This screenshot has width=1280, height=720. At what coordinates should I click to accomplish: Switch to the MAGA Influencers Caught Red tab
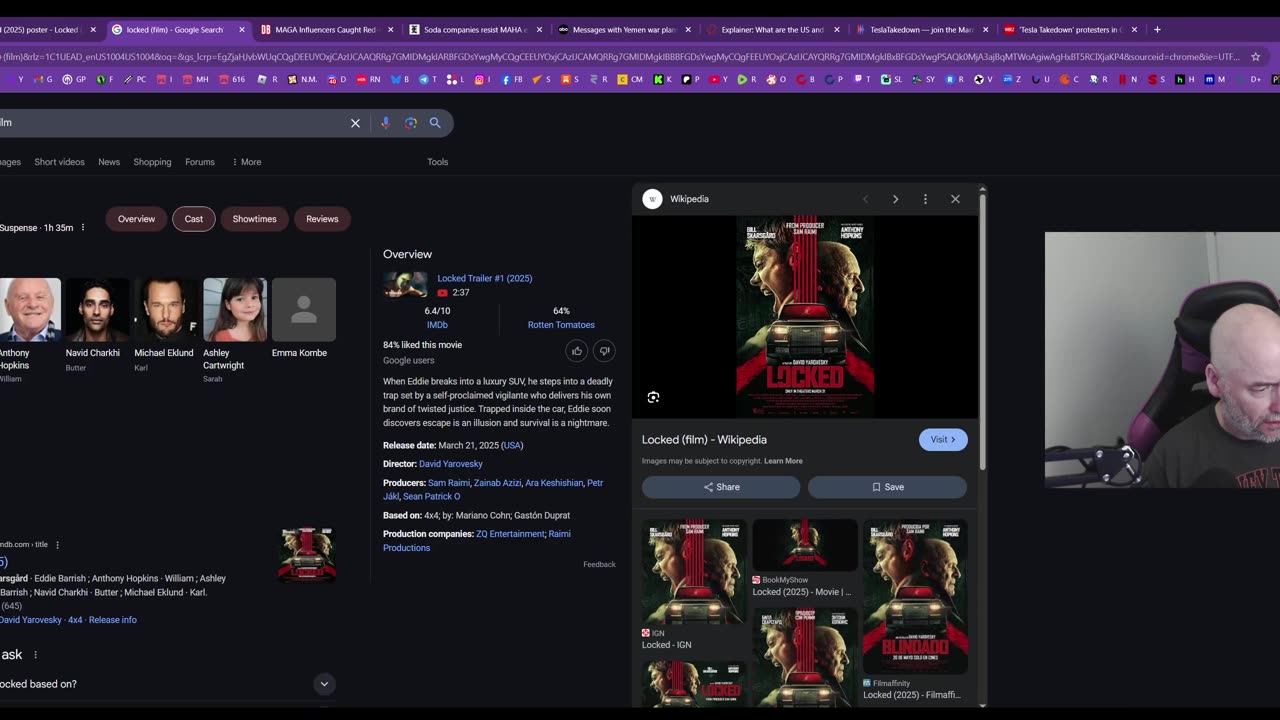pos(326,30)
